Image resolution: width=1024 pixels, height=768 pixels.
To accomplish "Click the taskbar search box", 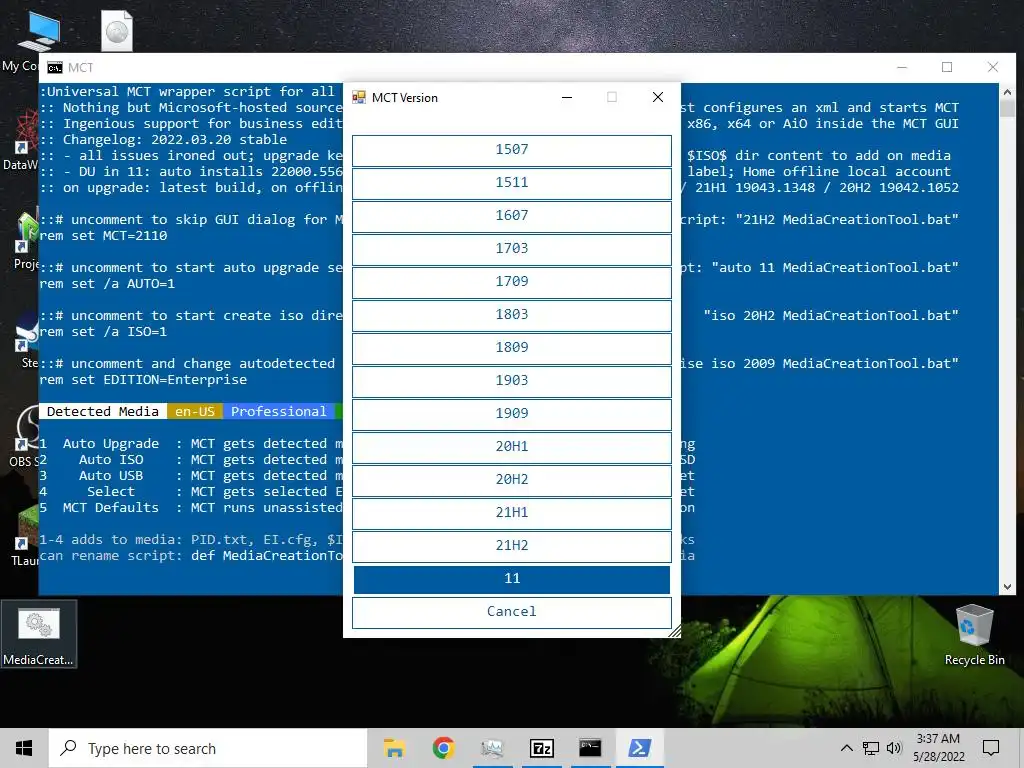I will click(x=208, y=748).
